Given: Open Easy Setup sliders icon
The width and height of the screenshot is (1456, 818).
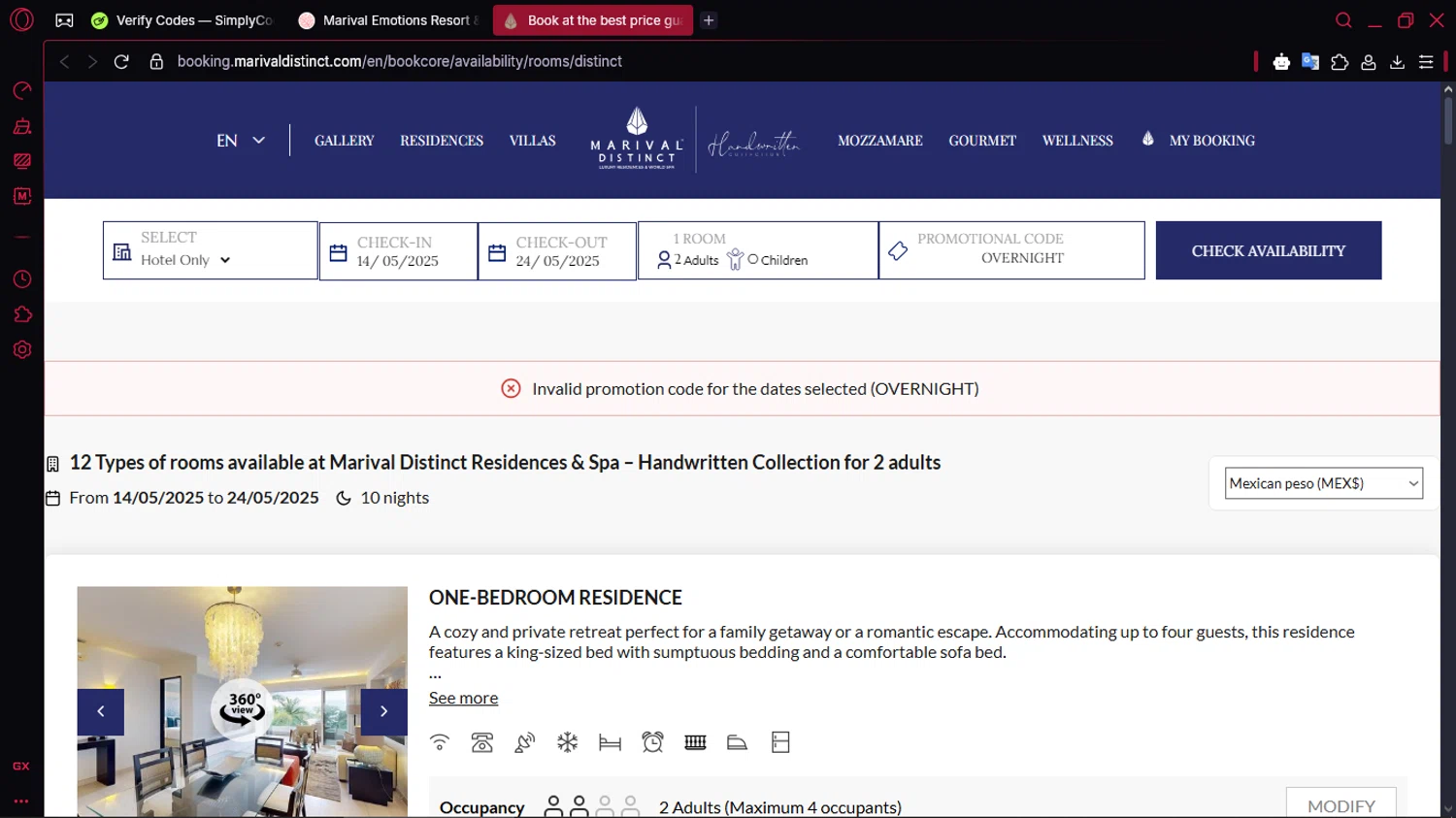Looking at the screenshot, I should (x=1426, y=62).
